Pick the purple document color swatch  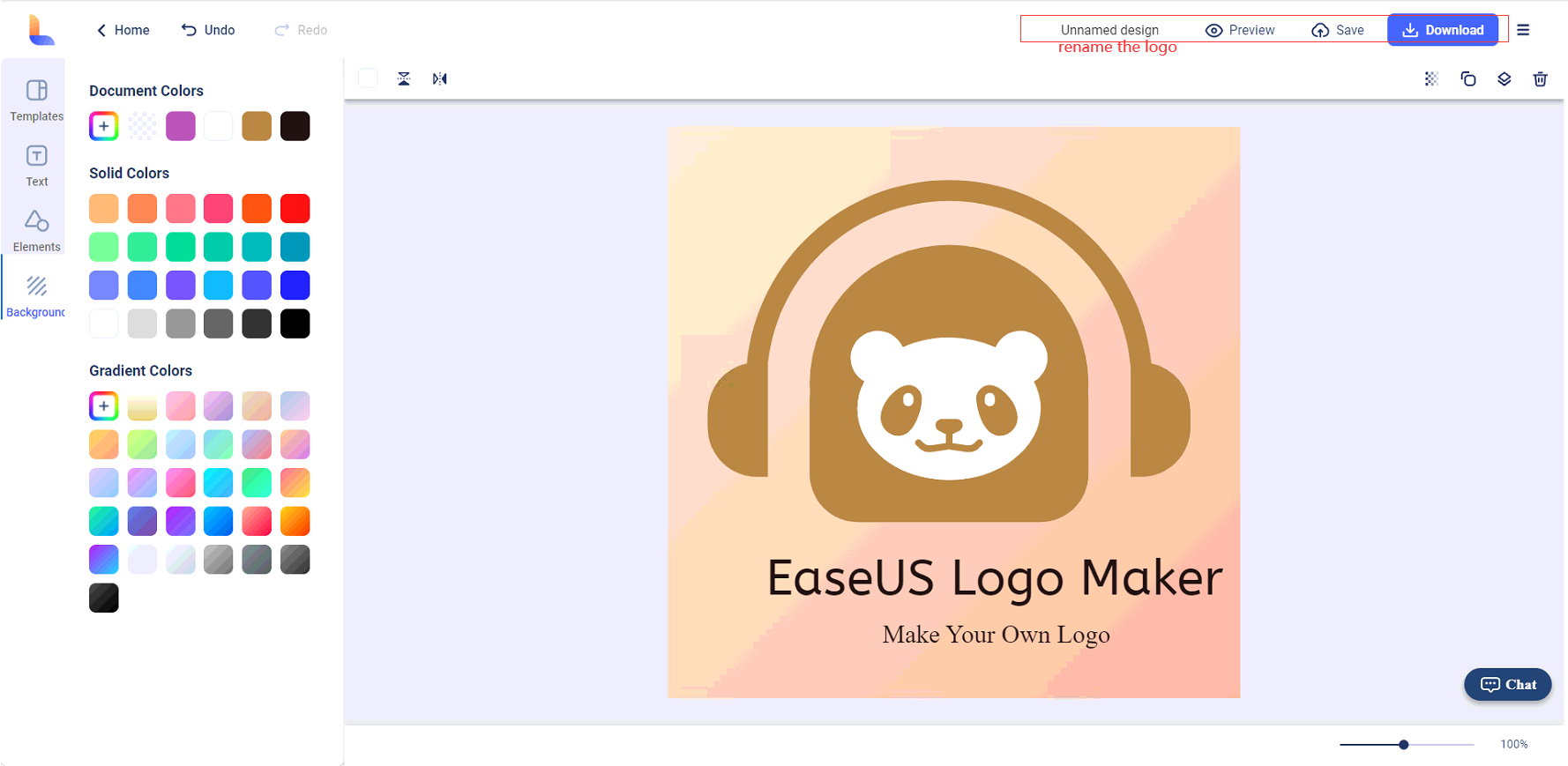(x=181, y=126)
